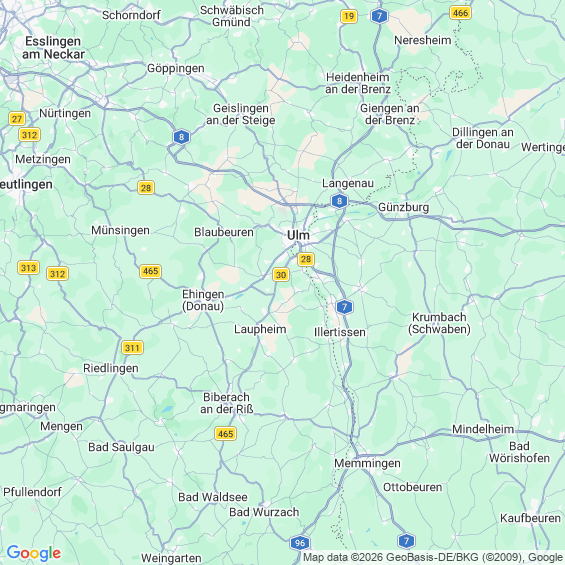Click the A8 shield near Langenau

339,201
